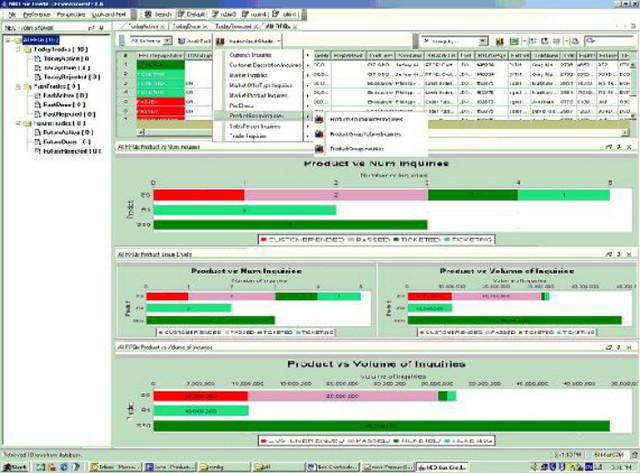Close the TodayActive tab with its X
The image size is (640, 473).
[x=162, y=27]
